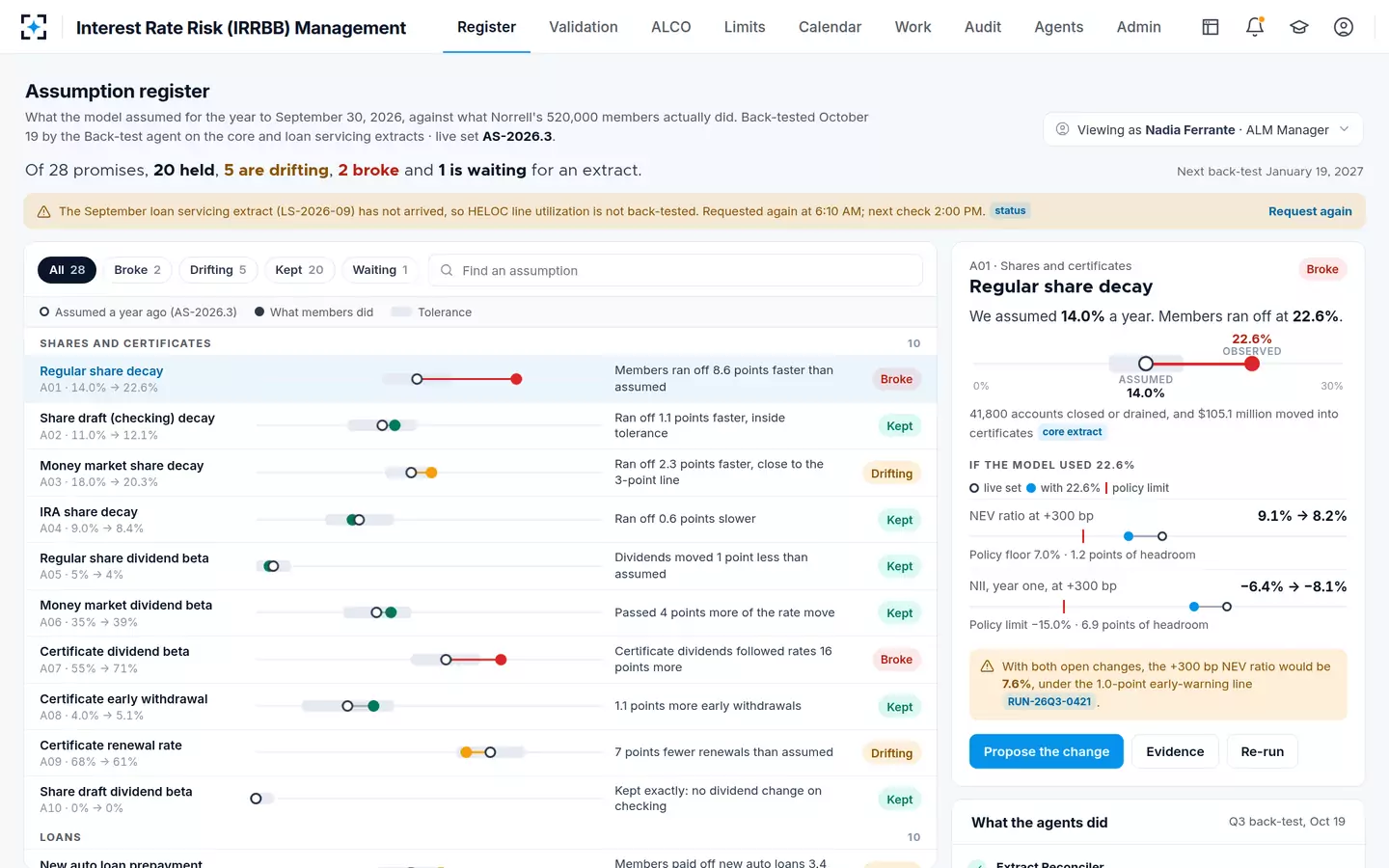1389x868 pixels.
Task: Click the search magnifier icon
Action: pyautogui.click(x=447, y=270)
